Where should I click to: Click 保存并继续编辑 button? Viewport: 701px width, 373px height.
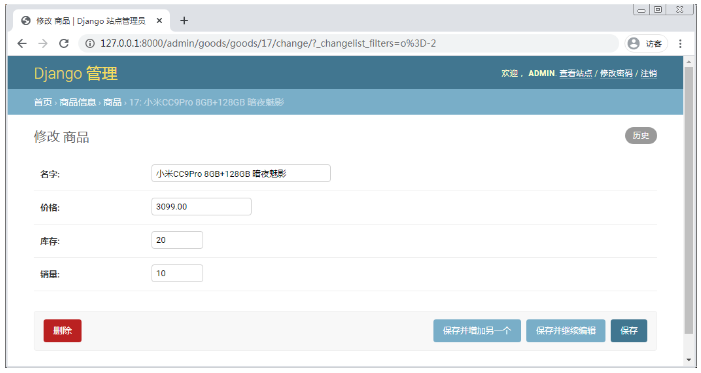tap(566, 331)
